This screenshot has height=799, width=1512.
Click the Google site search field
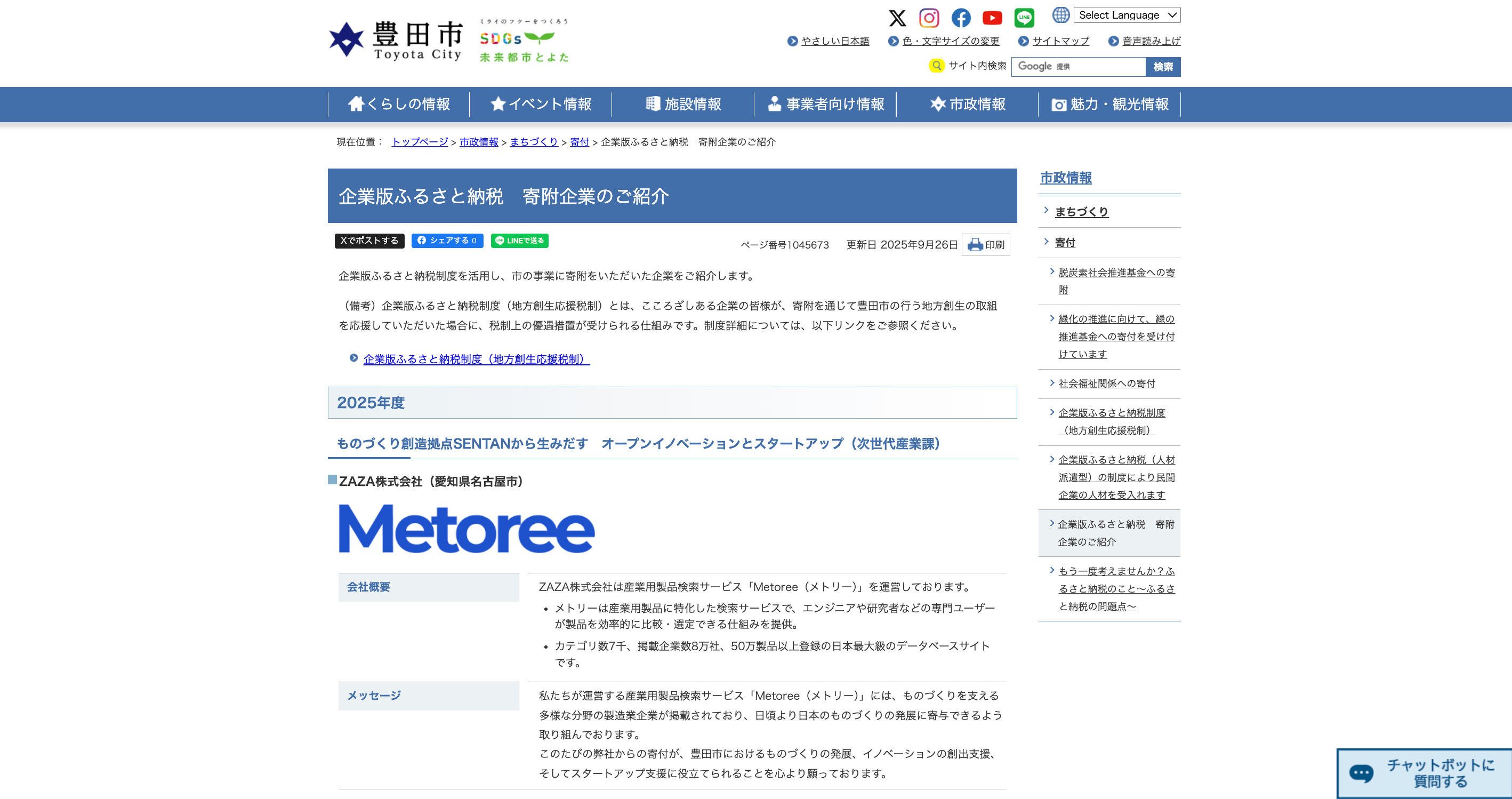pos(1077,67)
